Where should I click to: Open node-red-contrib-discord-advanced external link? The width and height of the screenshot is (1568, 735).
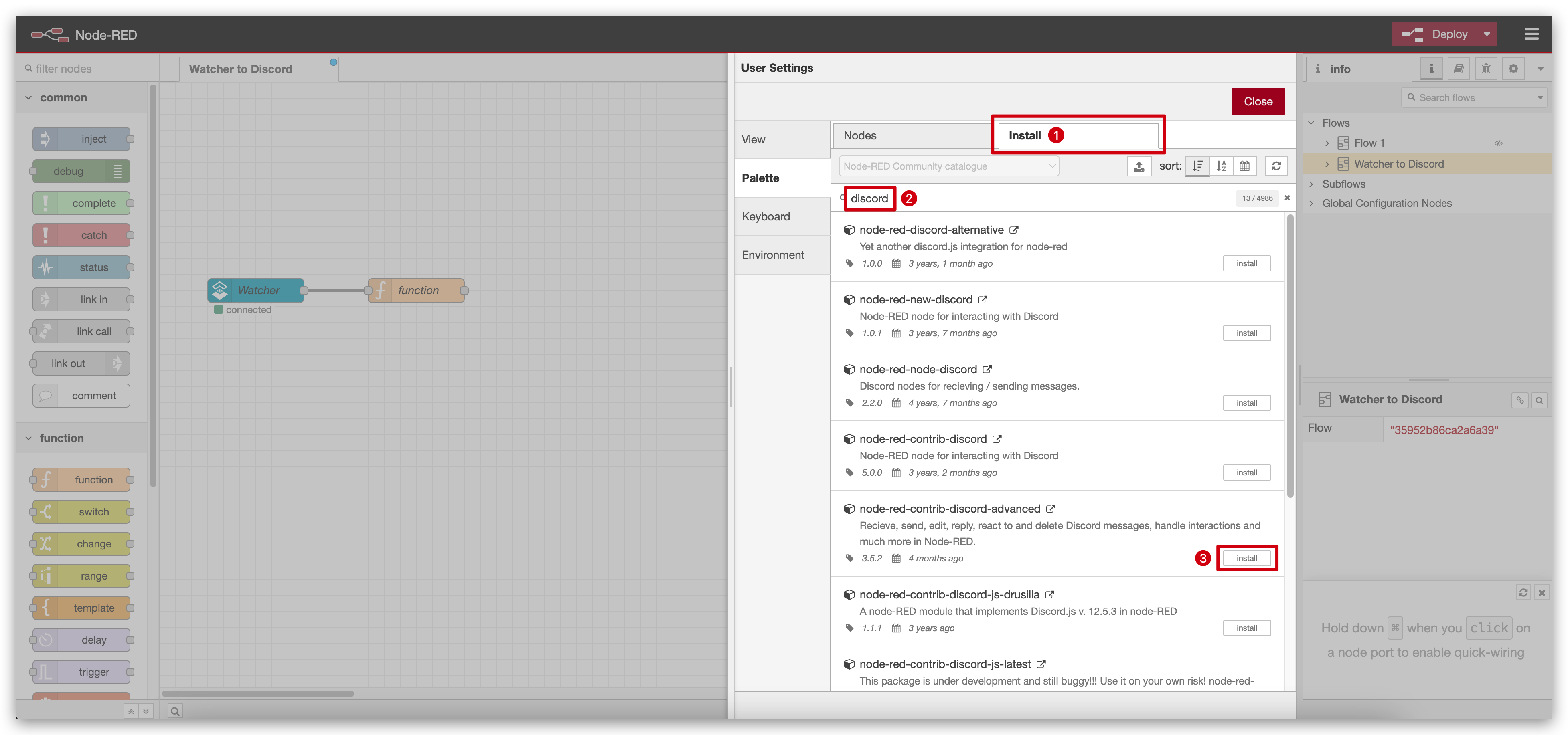[x=1051, y=509]
